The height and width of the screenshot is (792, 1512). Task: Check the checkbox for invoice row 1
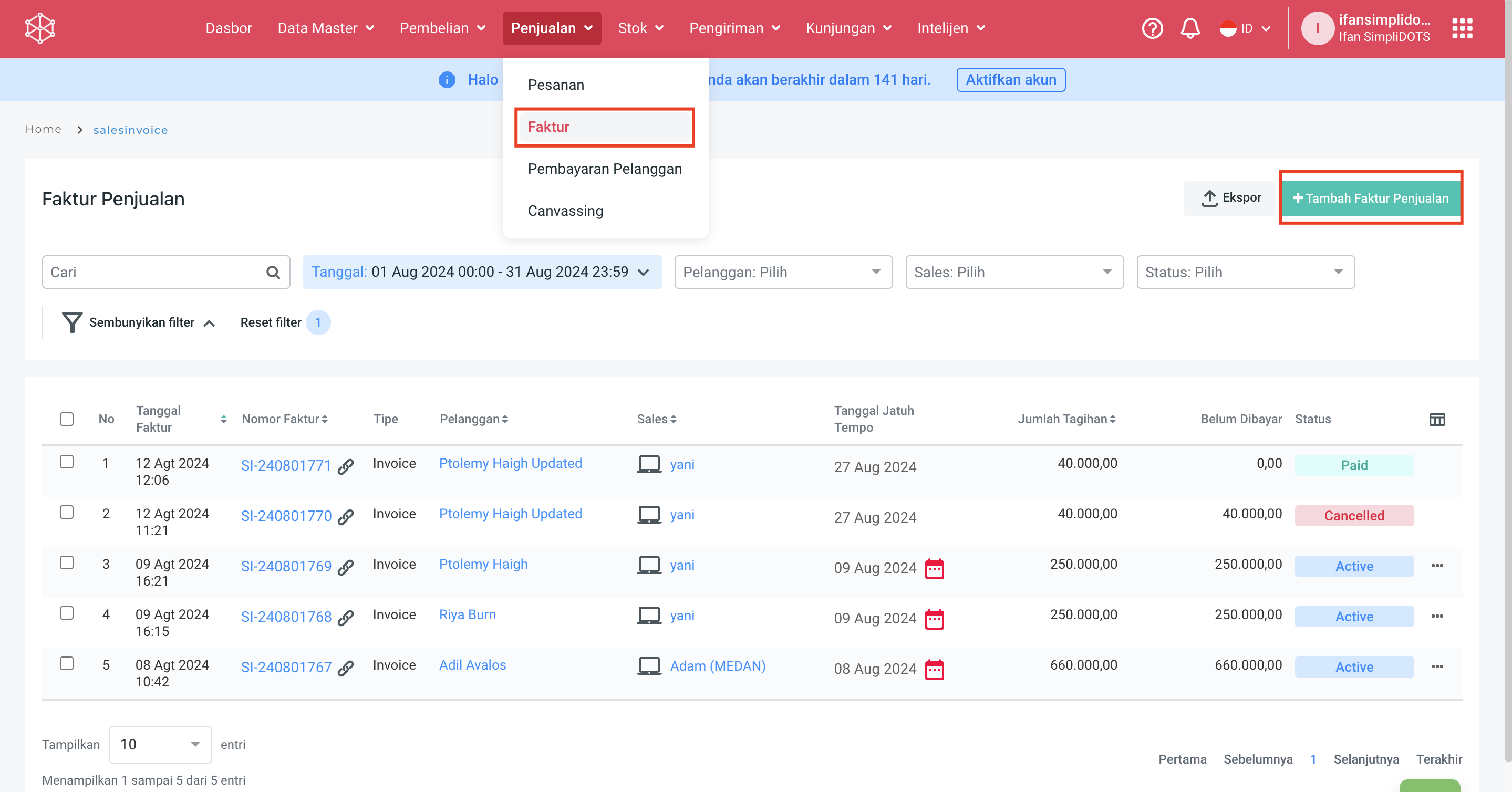tap(66, 462)
